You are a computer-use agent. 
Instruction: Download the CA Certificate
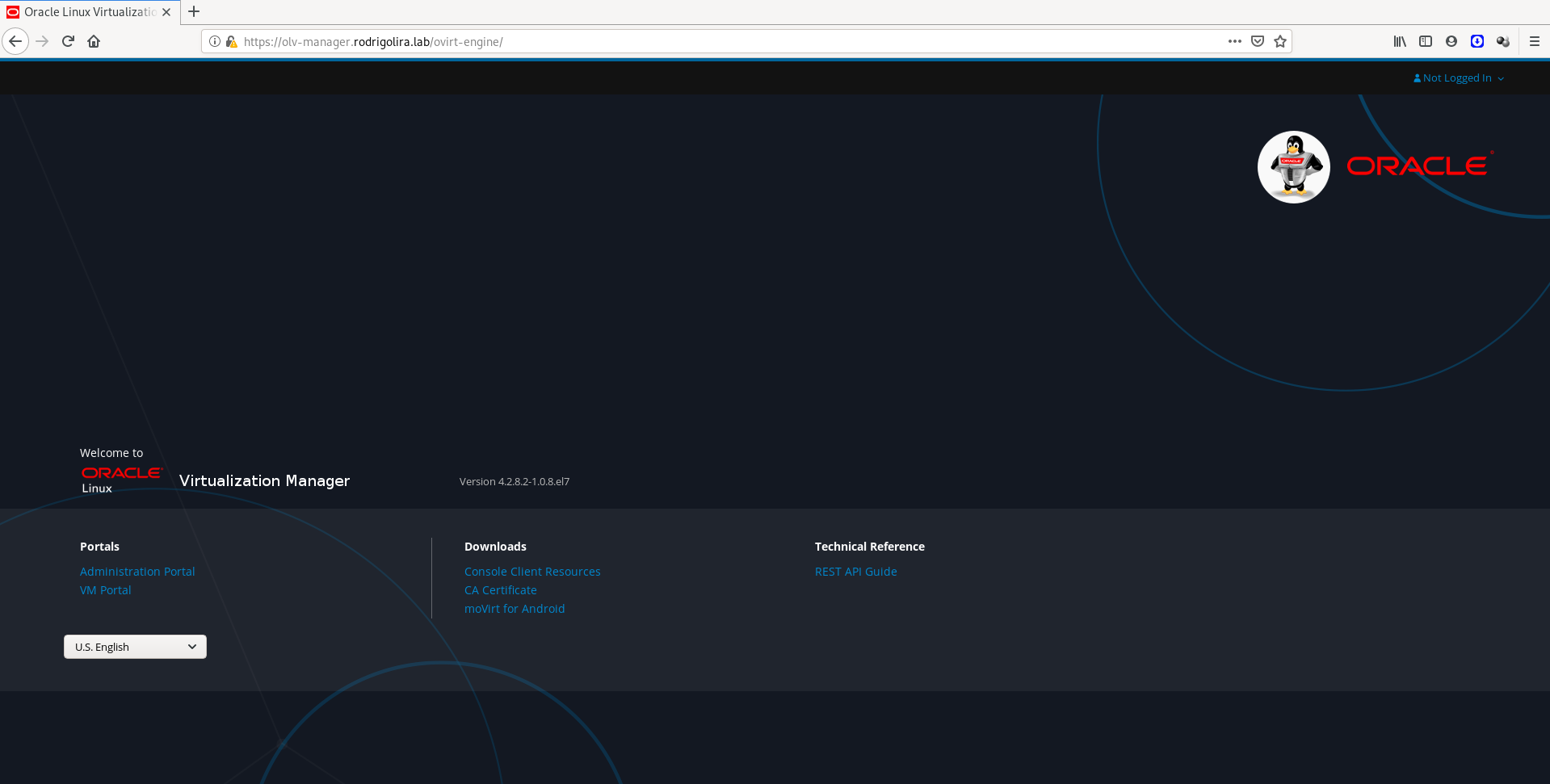click(500, 590)
